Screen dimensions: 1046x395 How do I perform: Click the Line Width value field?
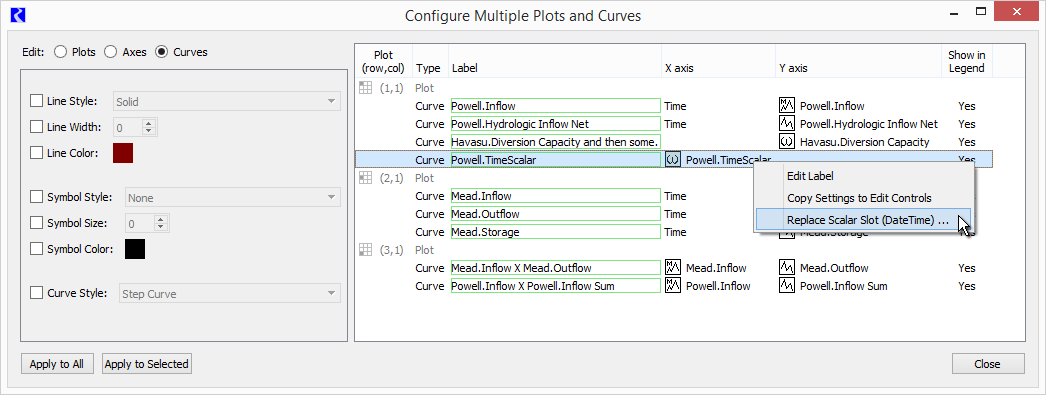[128, 127]
